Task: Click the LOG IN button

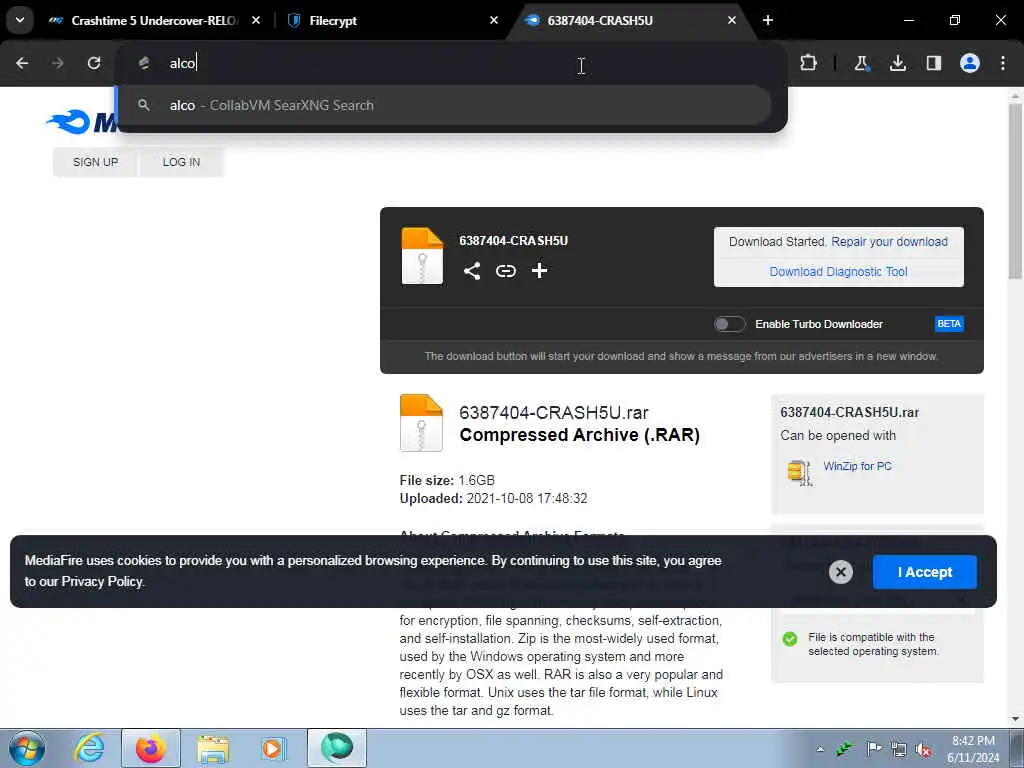Action: coord(181,162)
